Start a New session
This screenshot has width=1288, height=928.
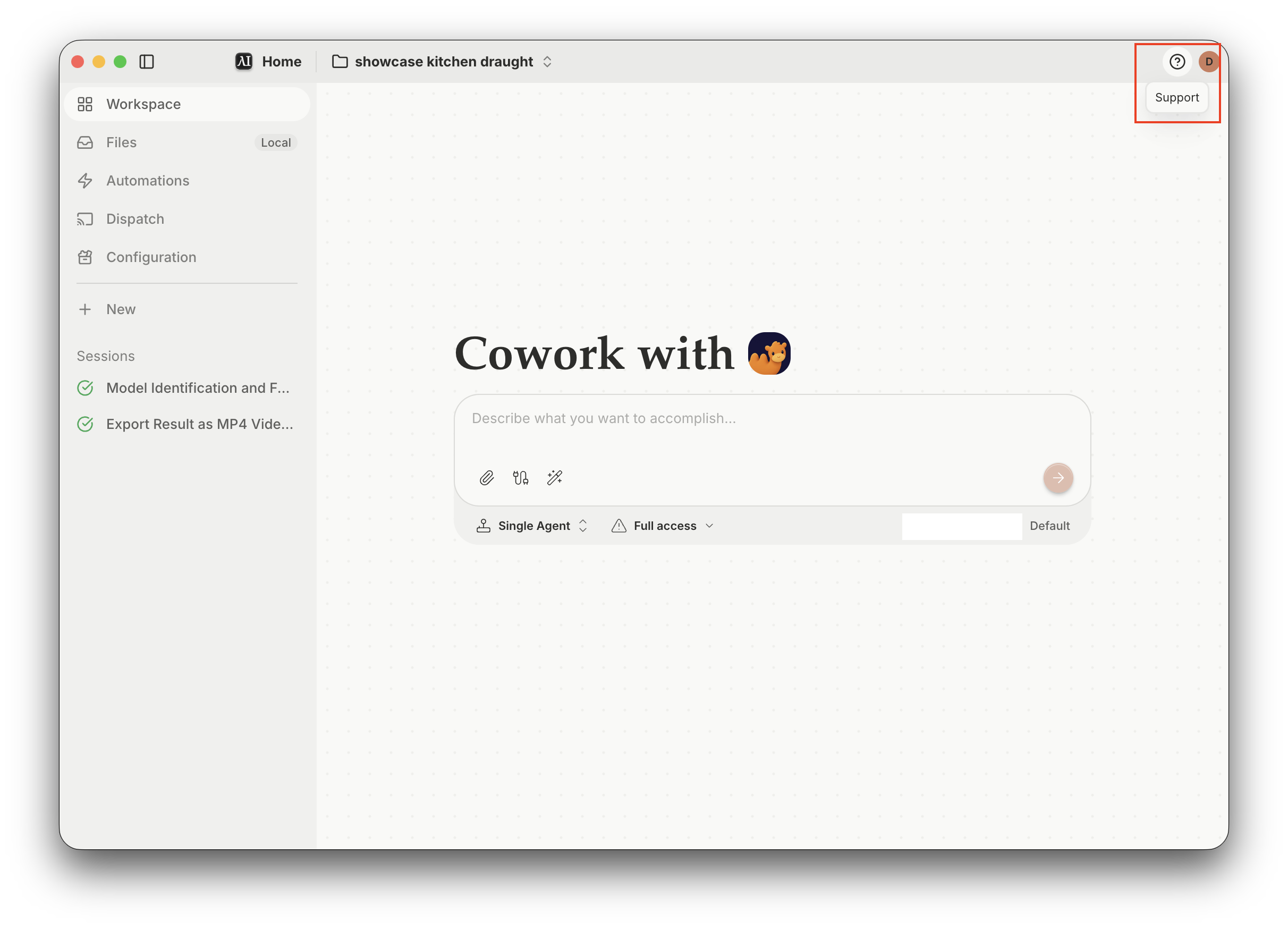(187, 309)
